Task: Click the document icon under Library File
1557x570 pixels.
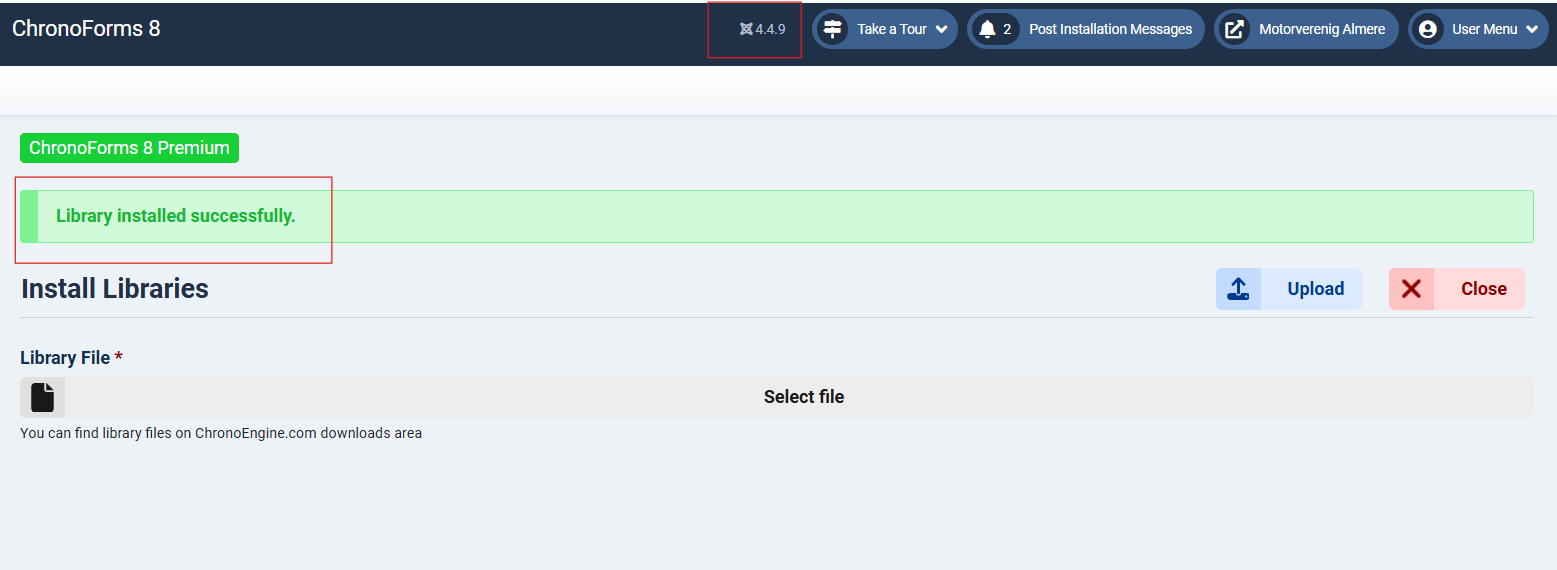Action: coord(42,397)
